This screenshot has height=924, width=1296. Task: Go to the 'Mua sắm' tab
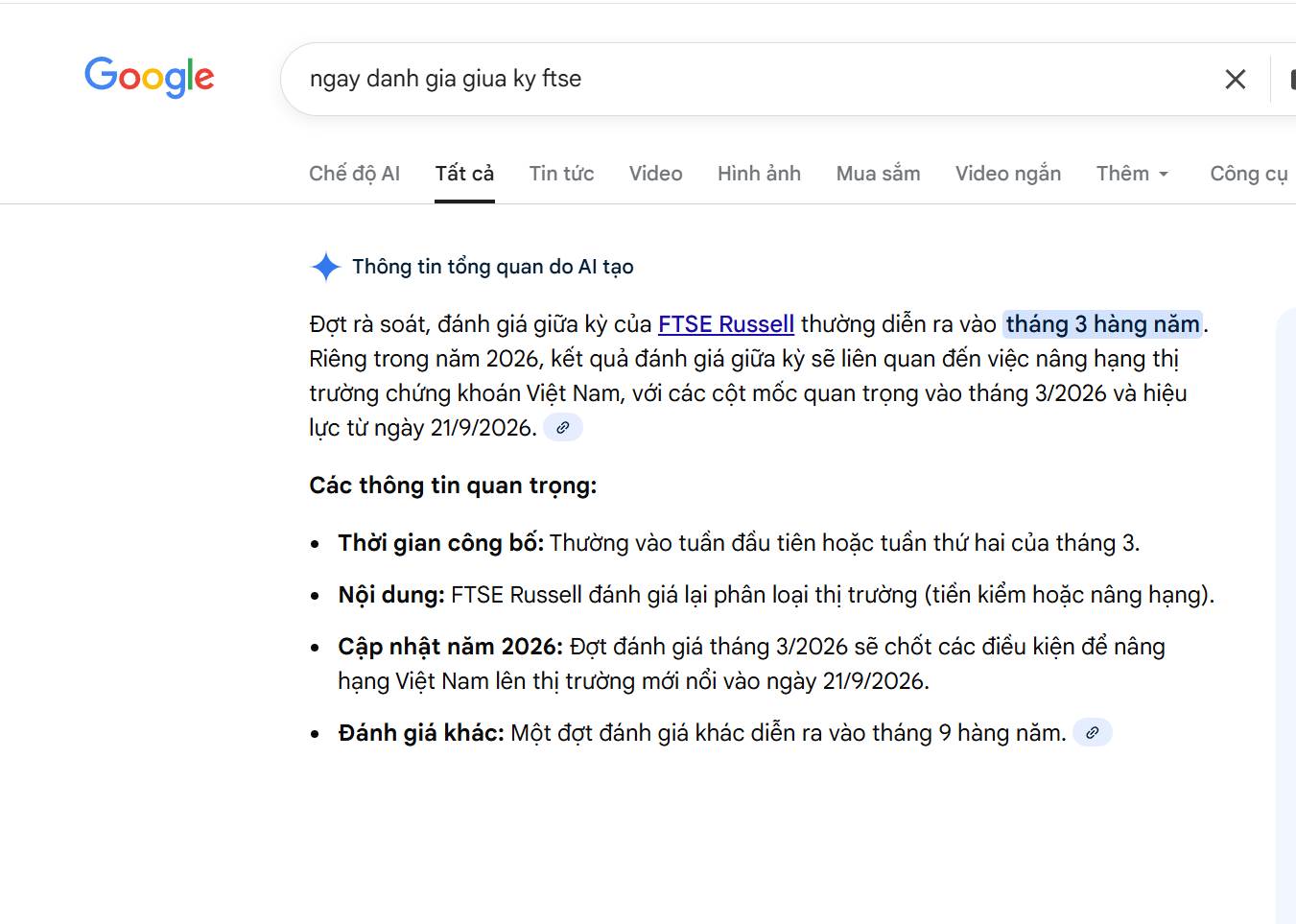click(x=878, y=174)
